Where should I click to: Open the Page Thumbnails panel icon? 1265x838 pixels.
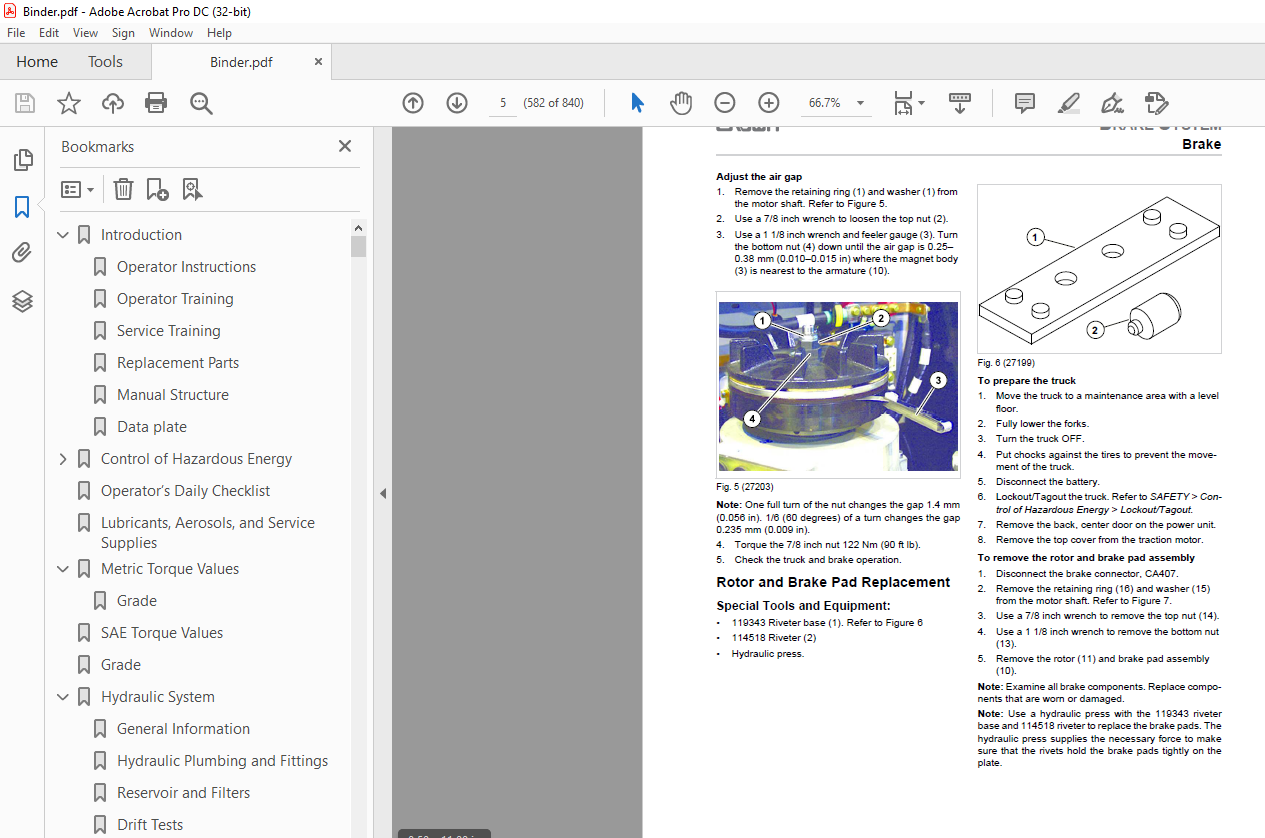(22, 160)
